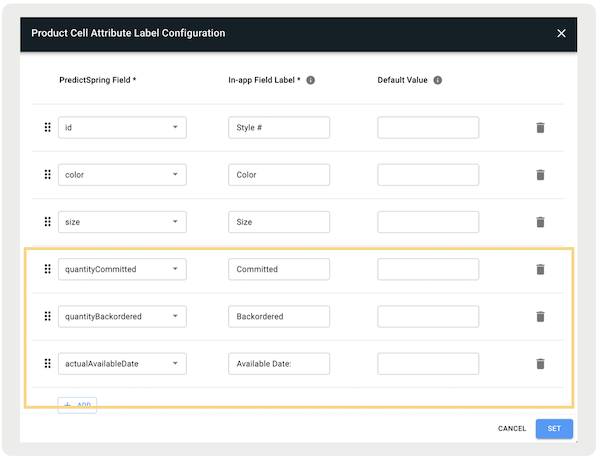Click the drag handle for id row
Viewport: 600px width, 459px height.
(47, 127)
